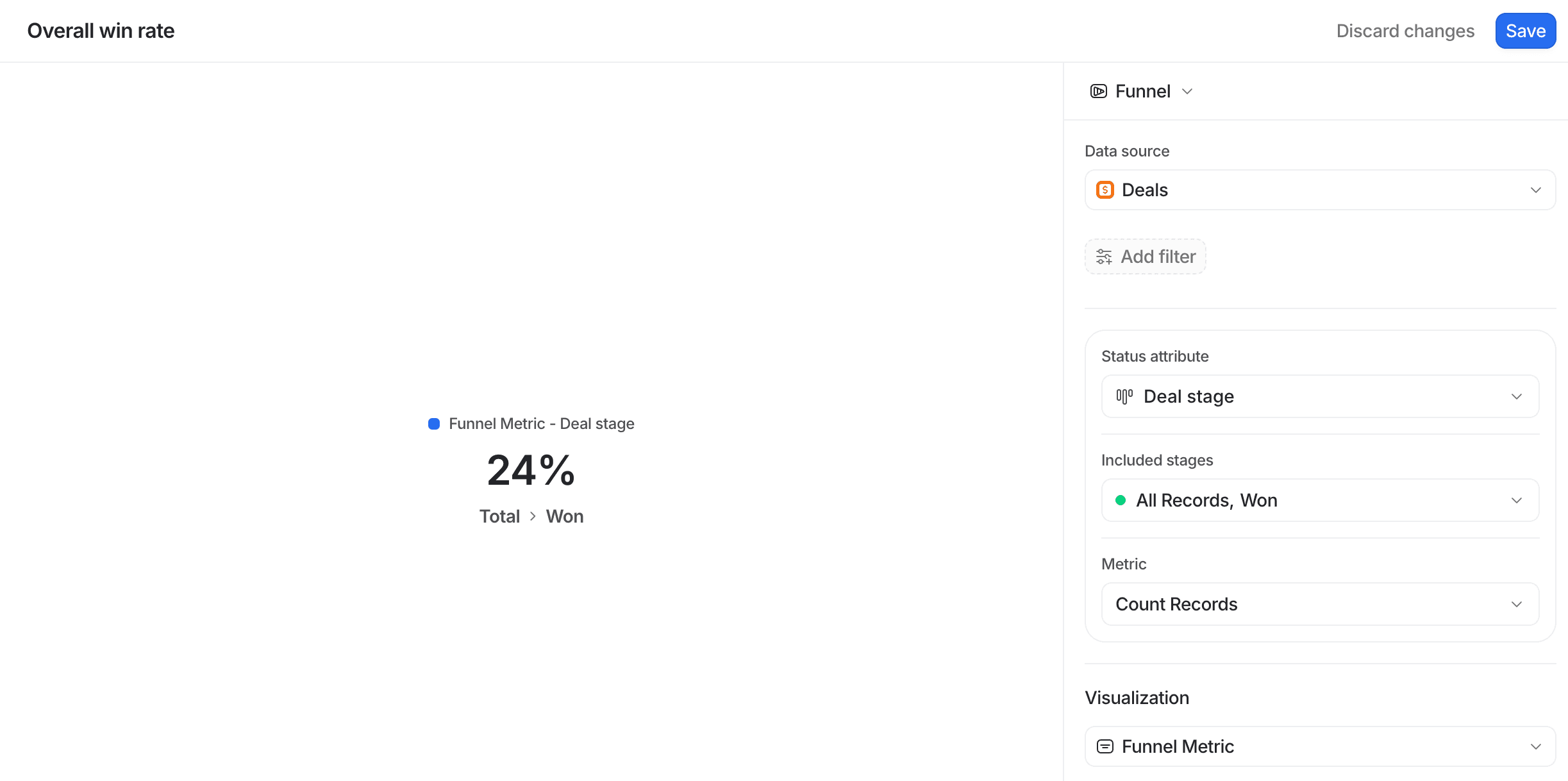Save the report changes

1525,31
